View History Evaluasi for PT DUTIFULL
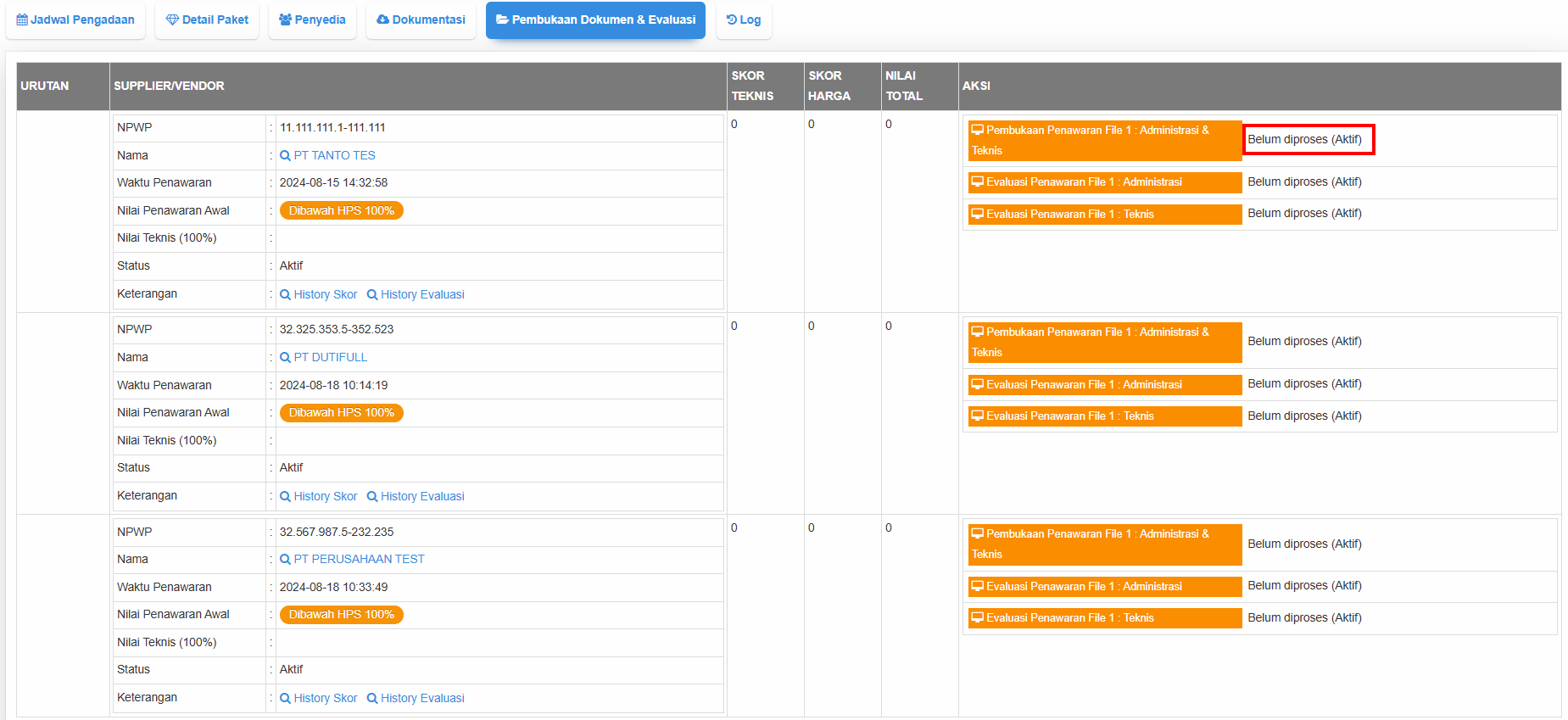1568x720 pixels. [416, 497]
